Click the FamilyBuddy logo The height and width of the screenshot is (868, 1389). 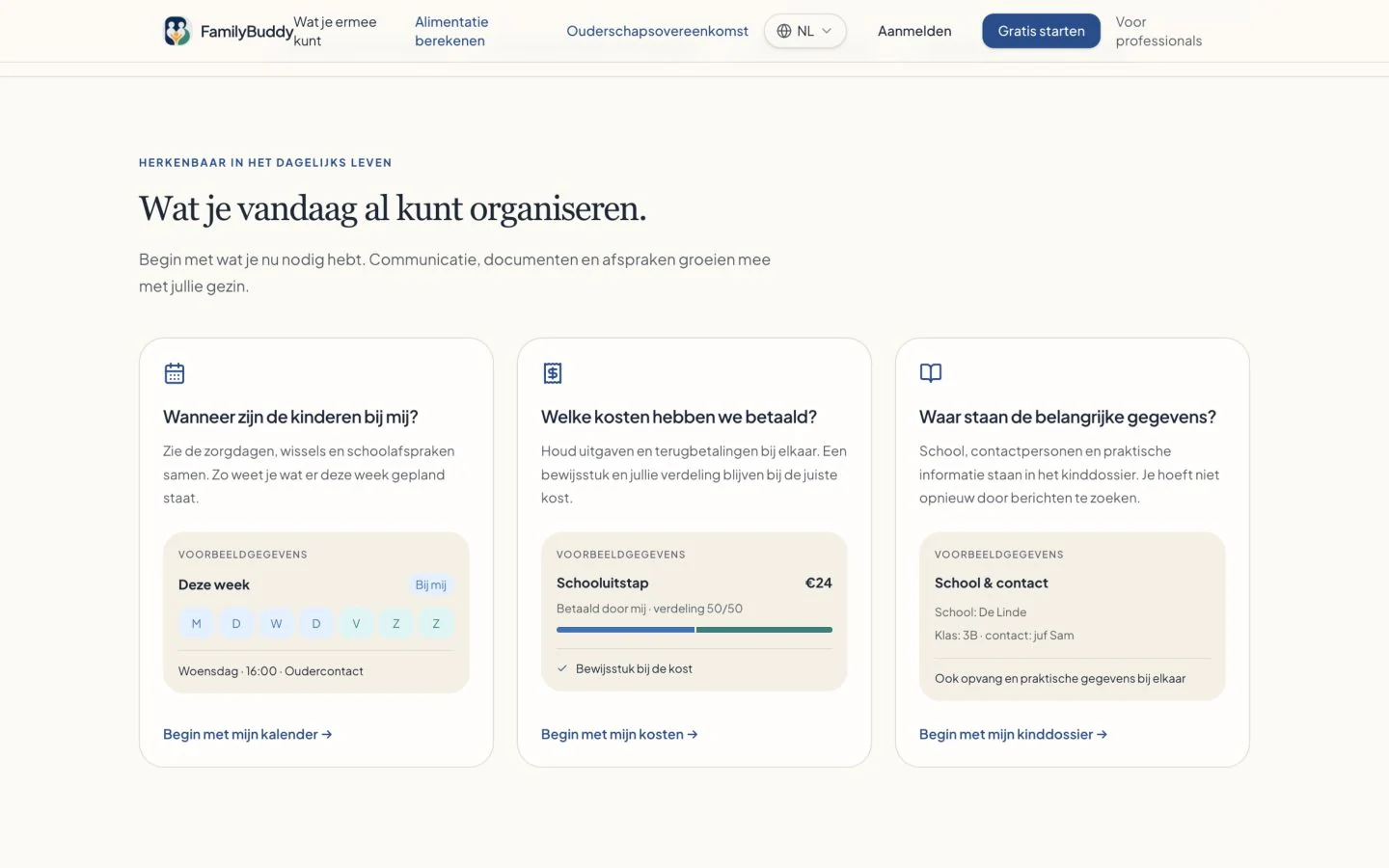point(229,31)
